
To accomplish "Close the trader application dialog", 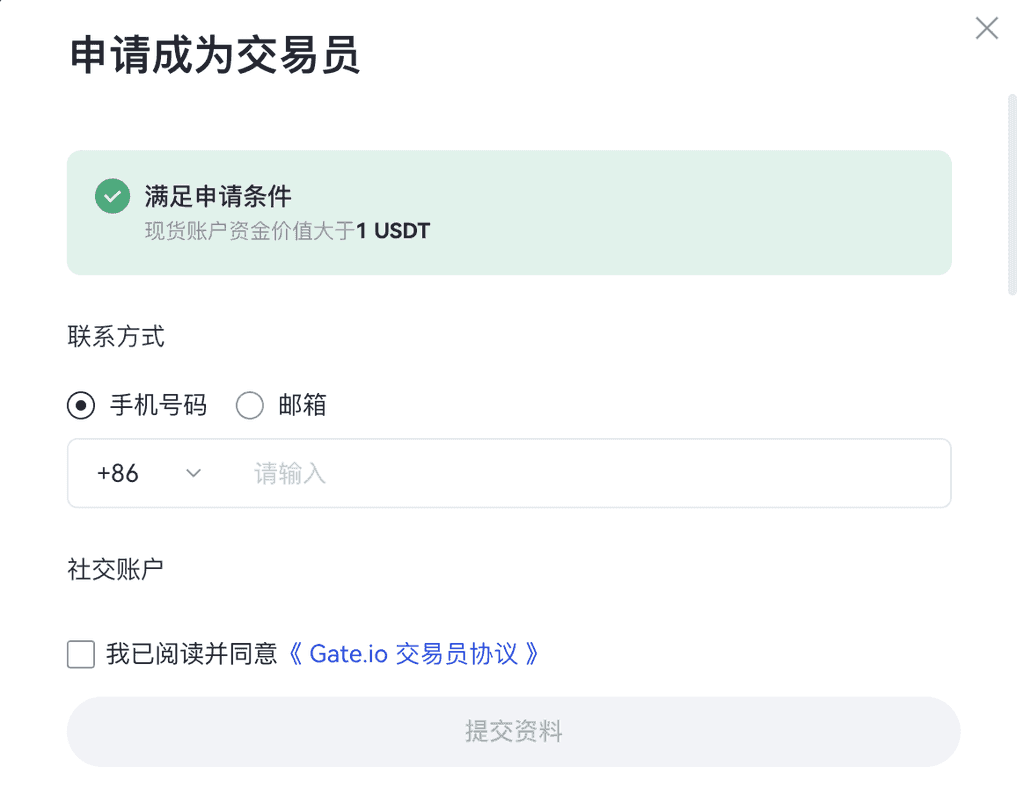I will coord(986,28).
